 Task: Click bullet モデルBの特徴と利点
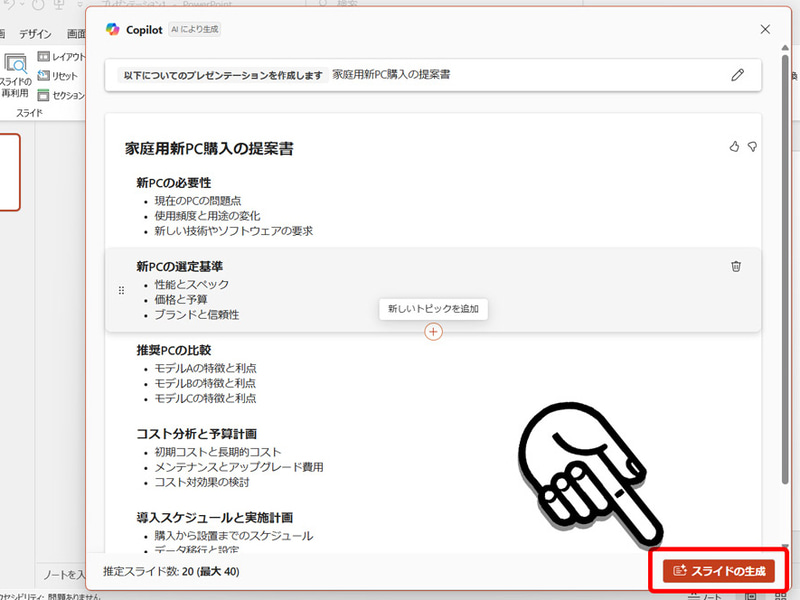click(205, 383)
